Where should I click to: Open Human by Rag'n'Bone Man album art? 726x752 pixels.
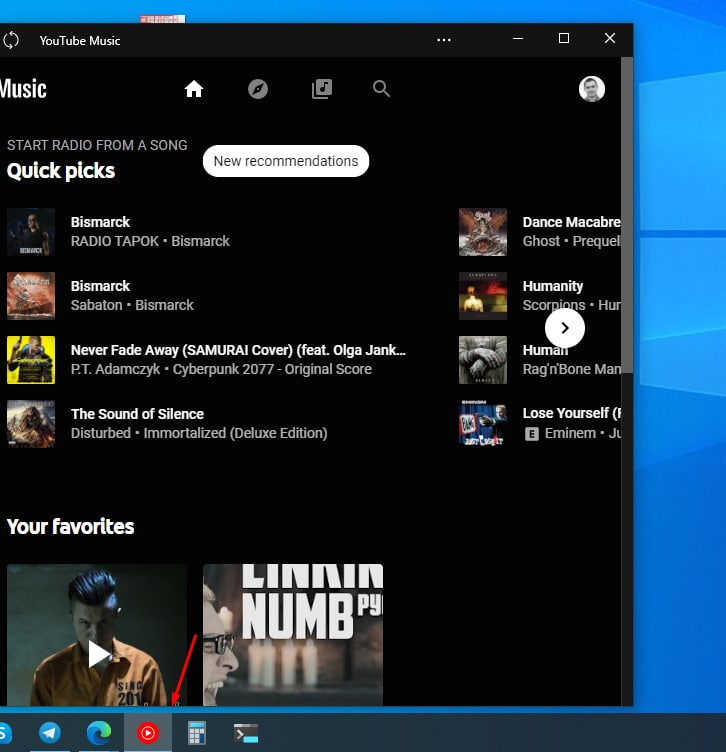point(483,360)
